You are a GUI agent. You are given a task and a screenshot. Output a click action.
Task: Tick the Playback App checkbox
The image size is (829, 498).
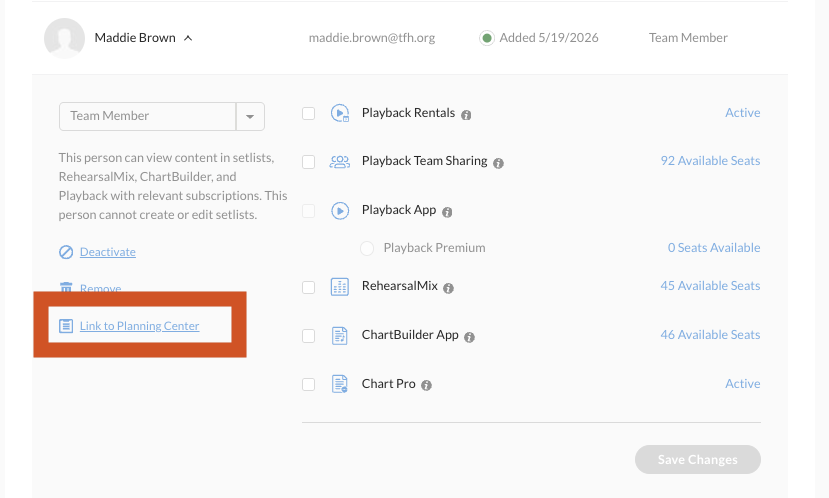pos(308,210)
